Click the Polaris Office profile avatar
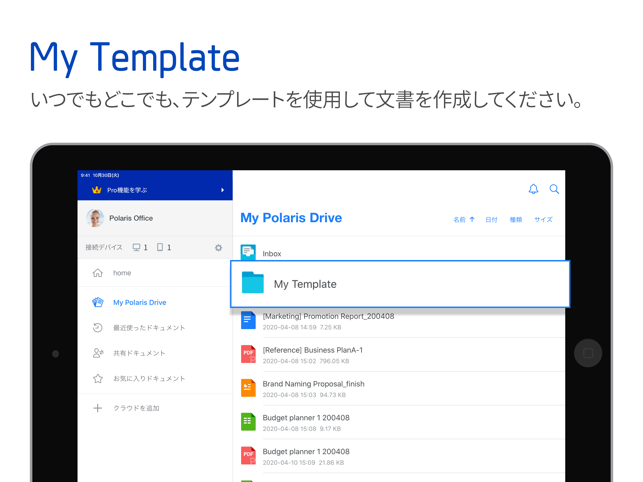 click(x=96, y=218)
